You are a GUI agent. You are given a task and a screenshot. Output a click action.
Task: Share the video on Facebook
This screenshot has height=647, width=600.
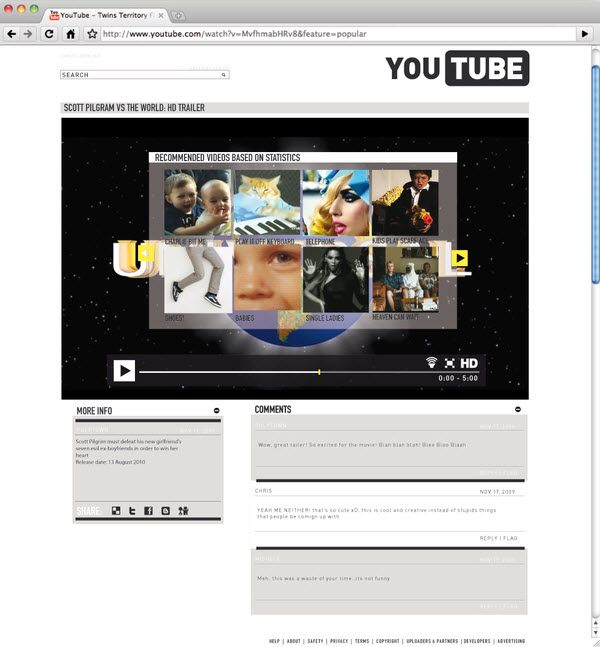tap(149, 511)
